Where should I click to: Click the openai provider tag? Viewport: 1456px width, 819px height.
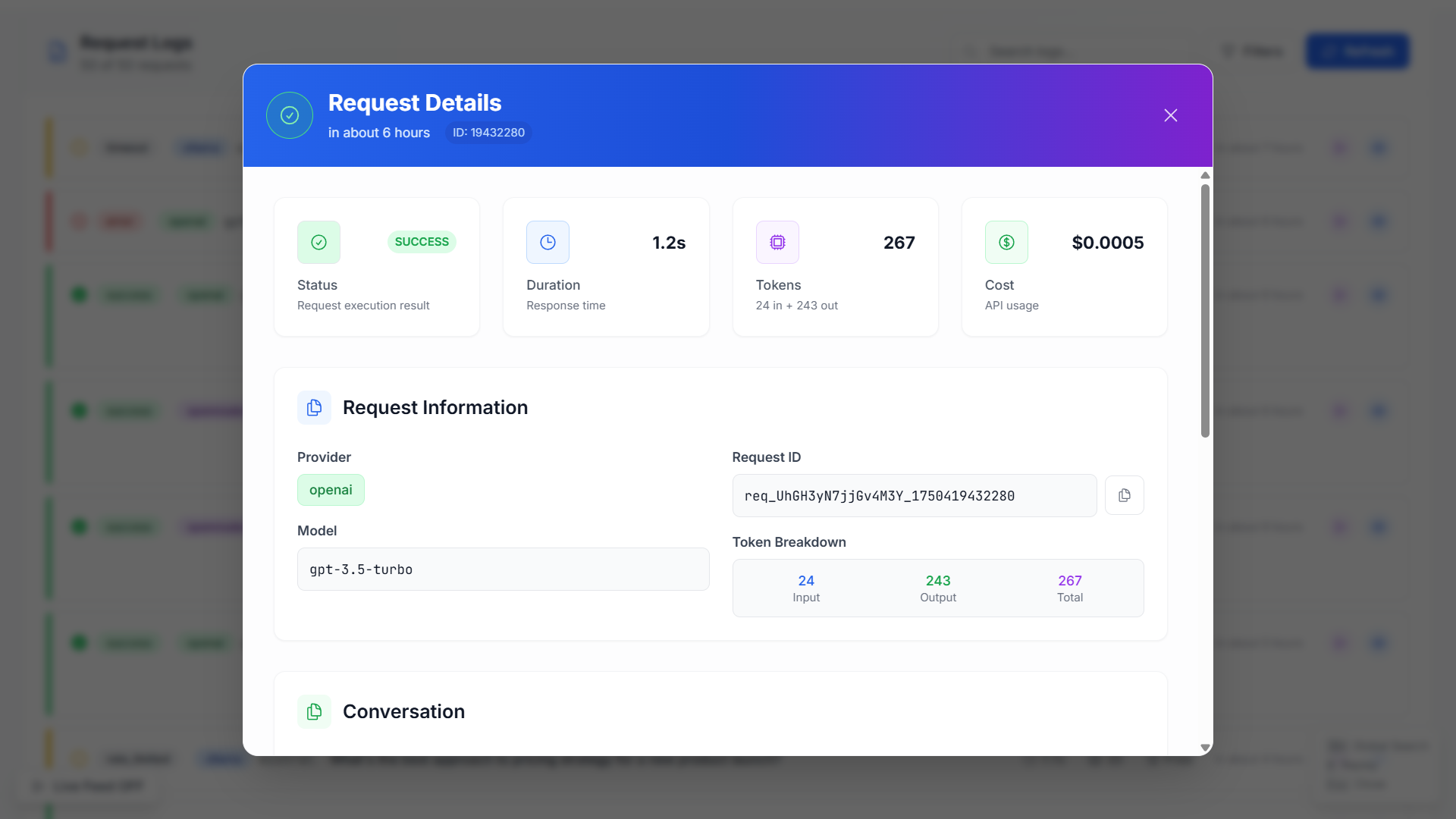tap(331, 490)
